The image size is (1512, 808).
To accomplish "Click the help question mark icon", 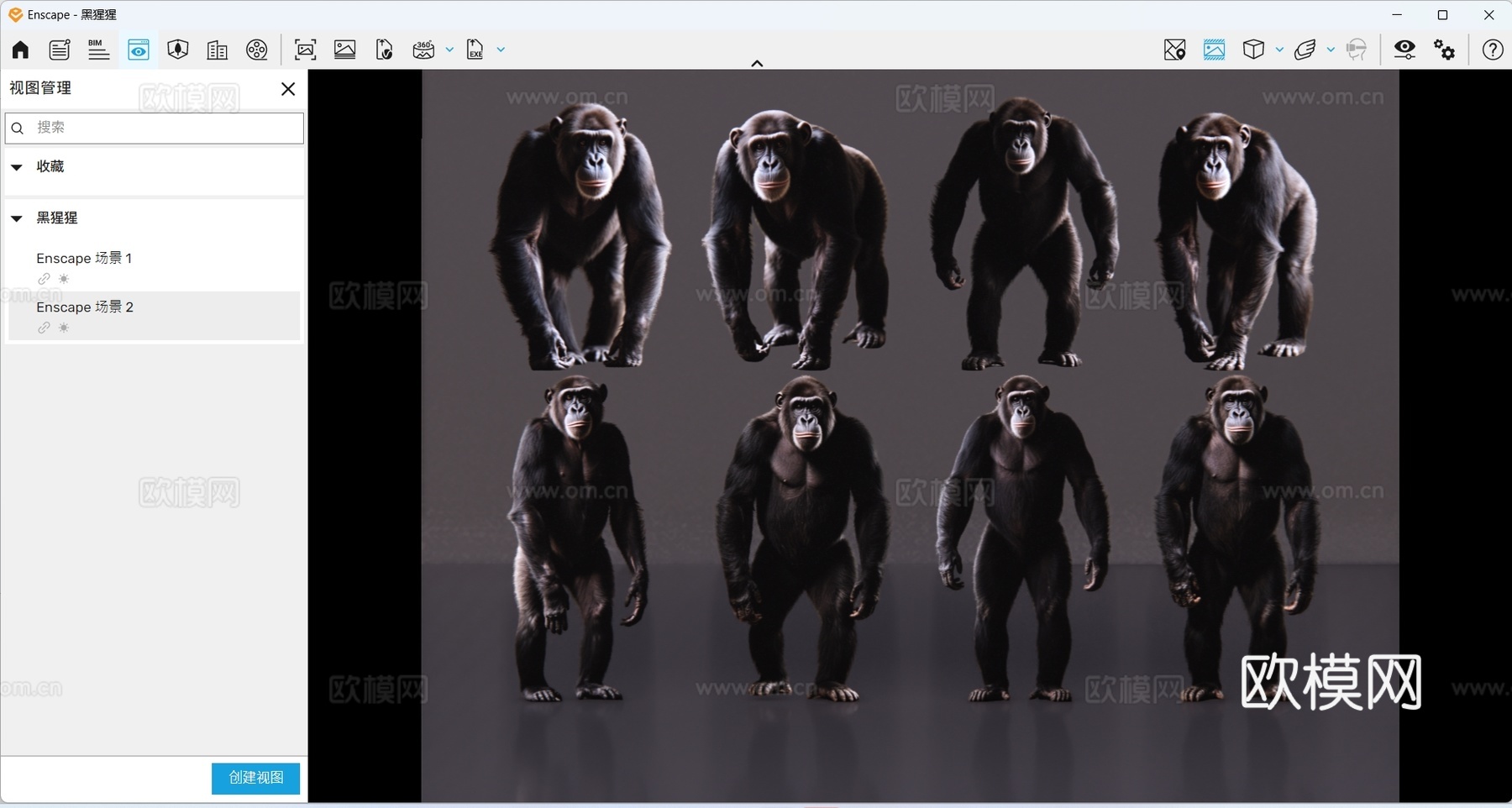I will [1492, 50].
